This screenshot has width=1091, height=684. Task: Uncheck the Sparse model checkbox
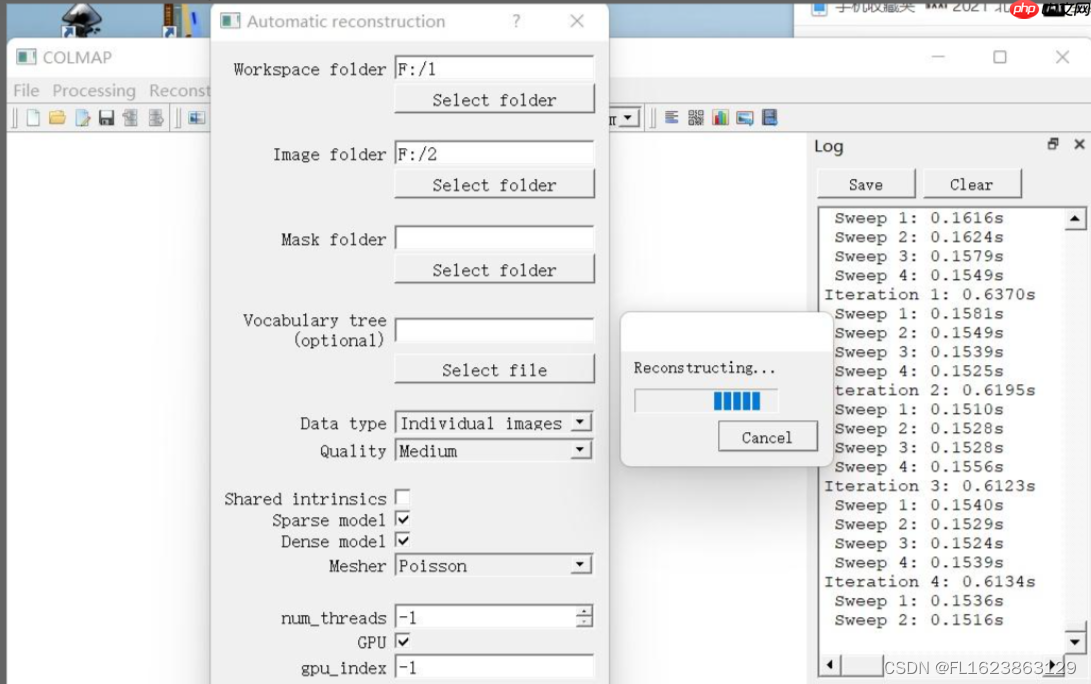click(x=403, y=519)
